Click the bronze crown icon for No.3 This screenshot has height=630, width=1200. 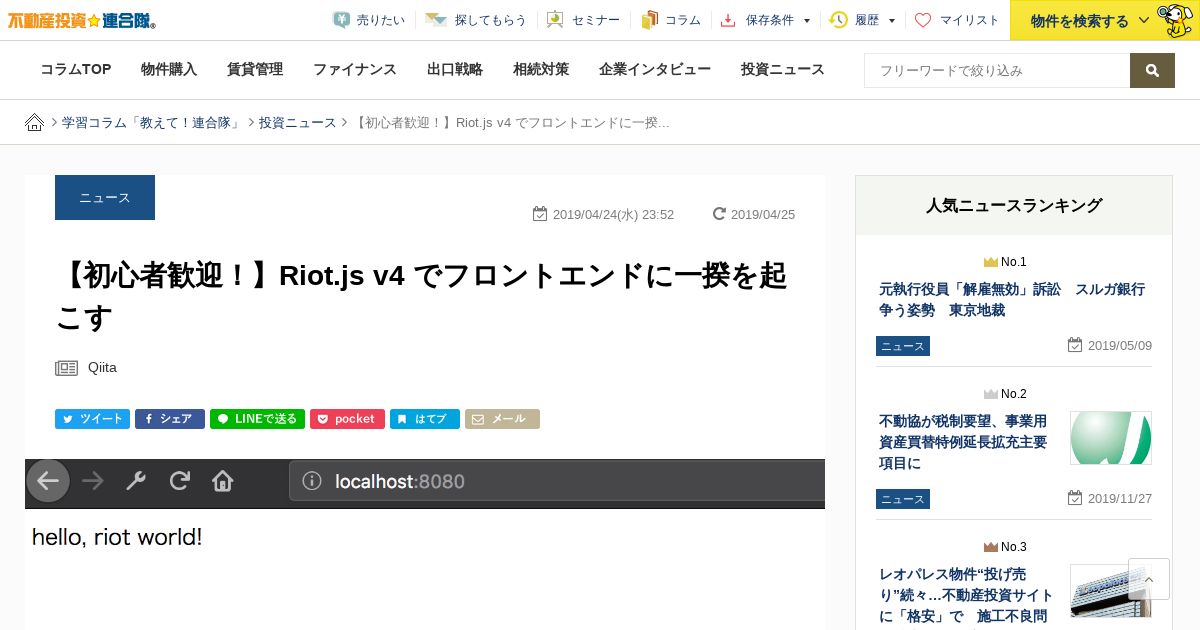point(990,547)
